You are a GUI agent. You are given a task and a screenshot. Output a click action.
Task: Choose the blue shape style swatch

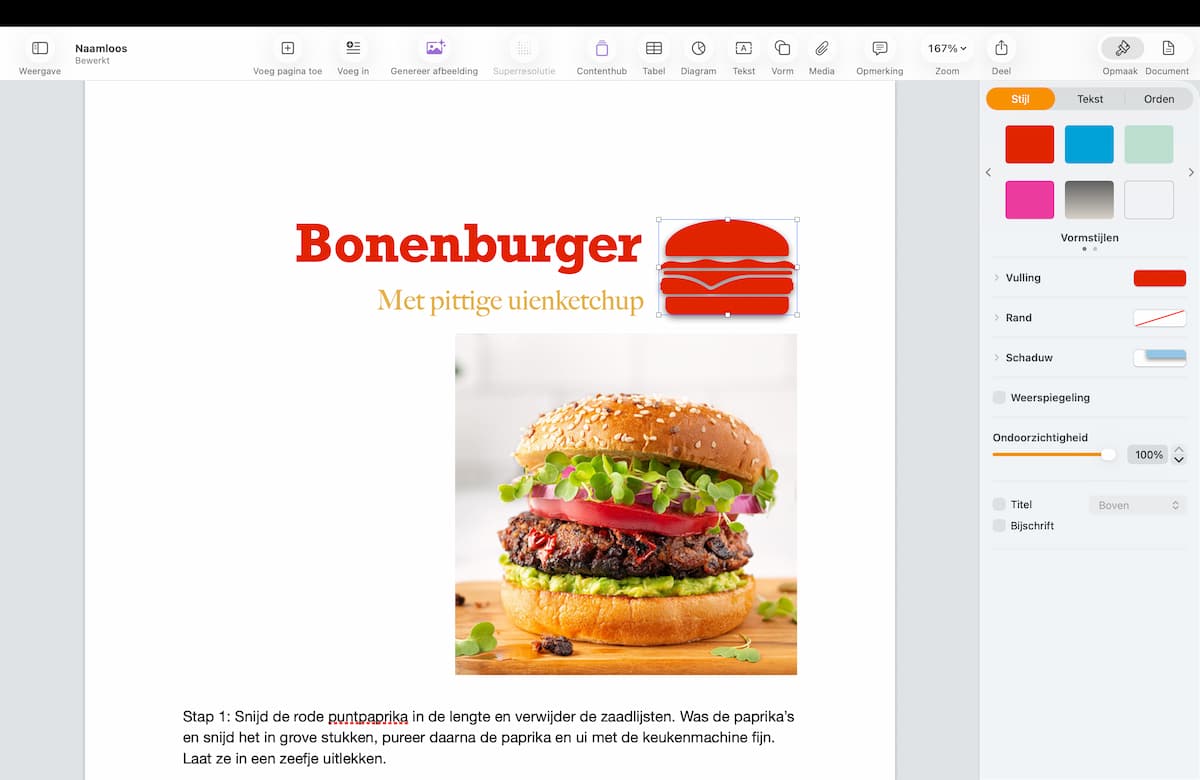pyautogui.click(x=1089, y=144)
